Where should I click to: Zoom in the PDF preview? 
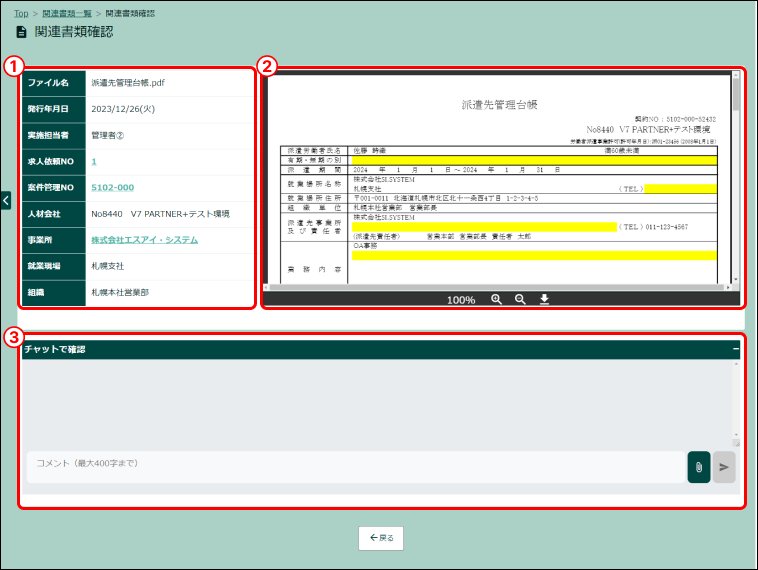click(496, 299)
